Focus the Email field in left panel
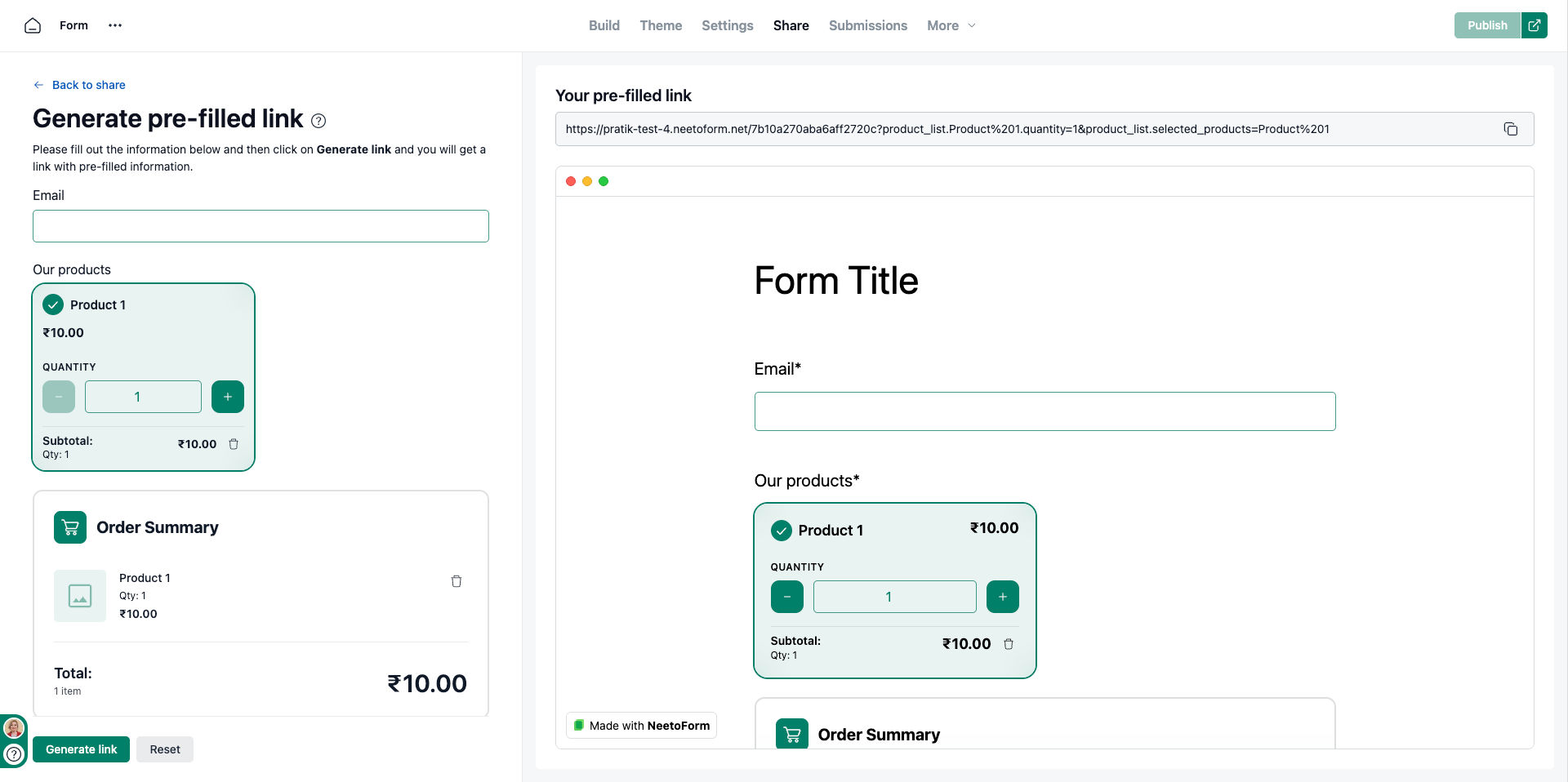The width and height of the screenshot is (1568, 782). [x=261, y=226]
